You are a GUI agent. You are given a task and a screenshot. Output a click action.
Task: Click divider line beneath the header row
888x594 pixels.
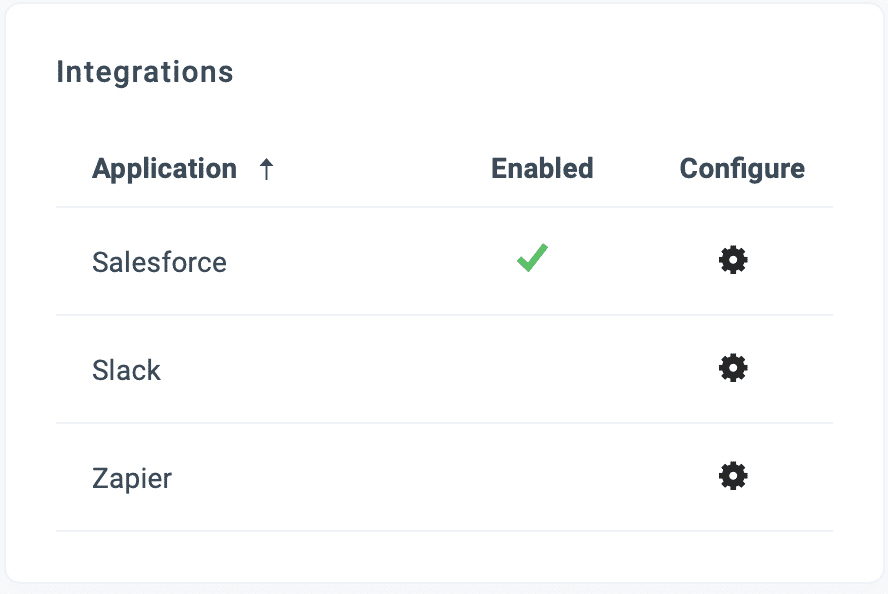(444, 207)
